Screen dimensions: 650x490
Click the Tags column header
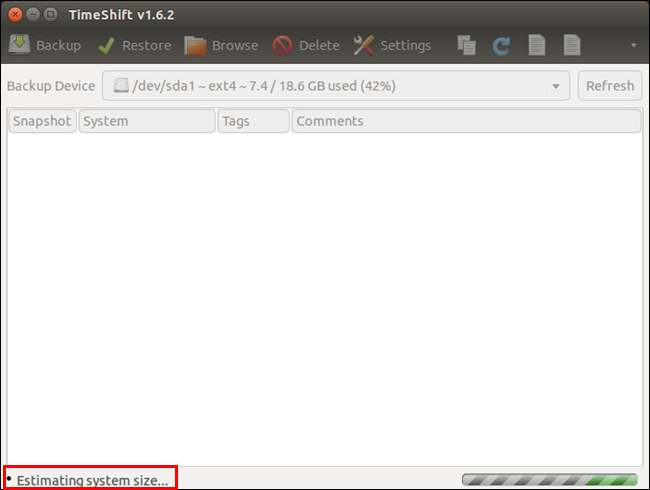253,121
